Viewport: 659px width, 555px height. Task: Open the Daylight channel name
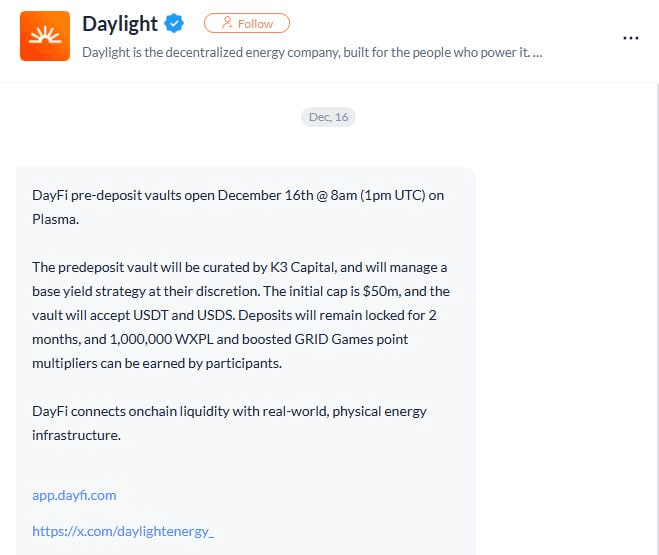pos(120,23)
